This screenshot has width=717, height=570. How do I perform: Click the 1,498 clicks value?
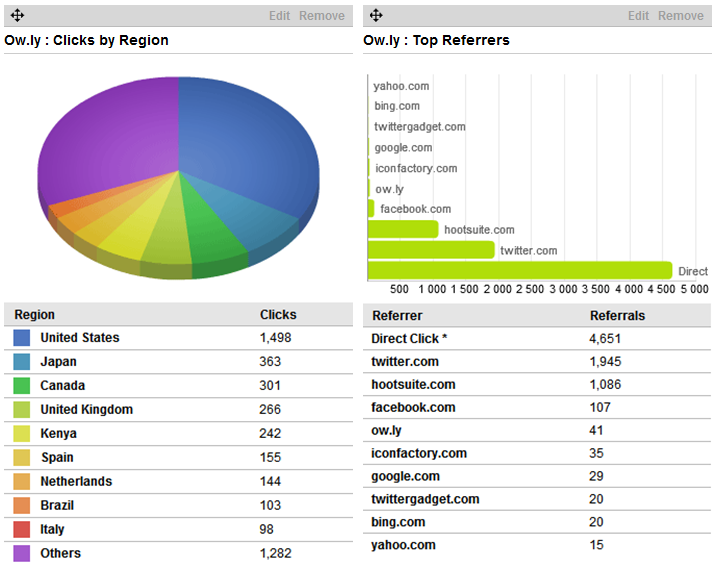coord(275,338)
